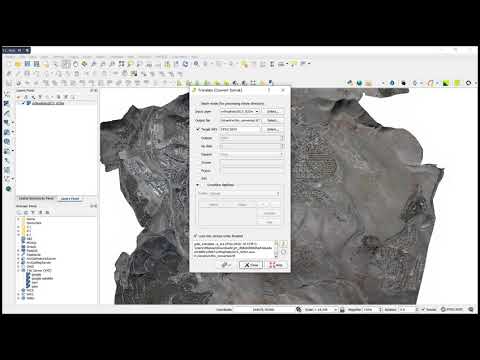Uncheck the Target SRS checkbox
This screenshot has width=480, height=360.
coord(197,129)
